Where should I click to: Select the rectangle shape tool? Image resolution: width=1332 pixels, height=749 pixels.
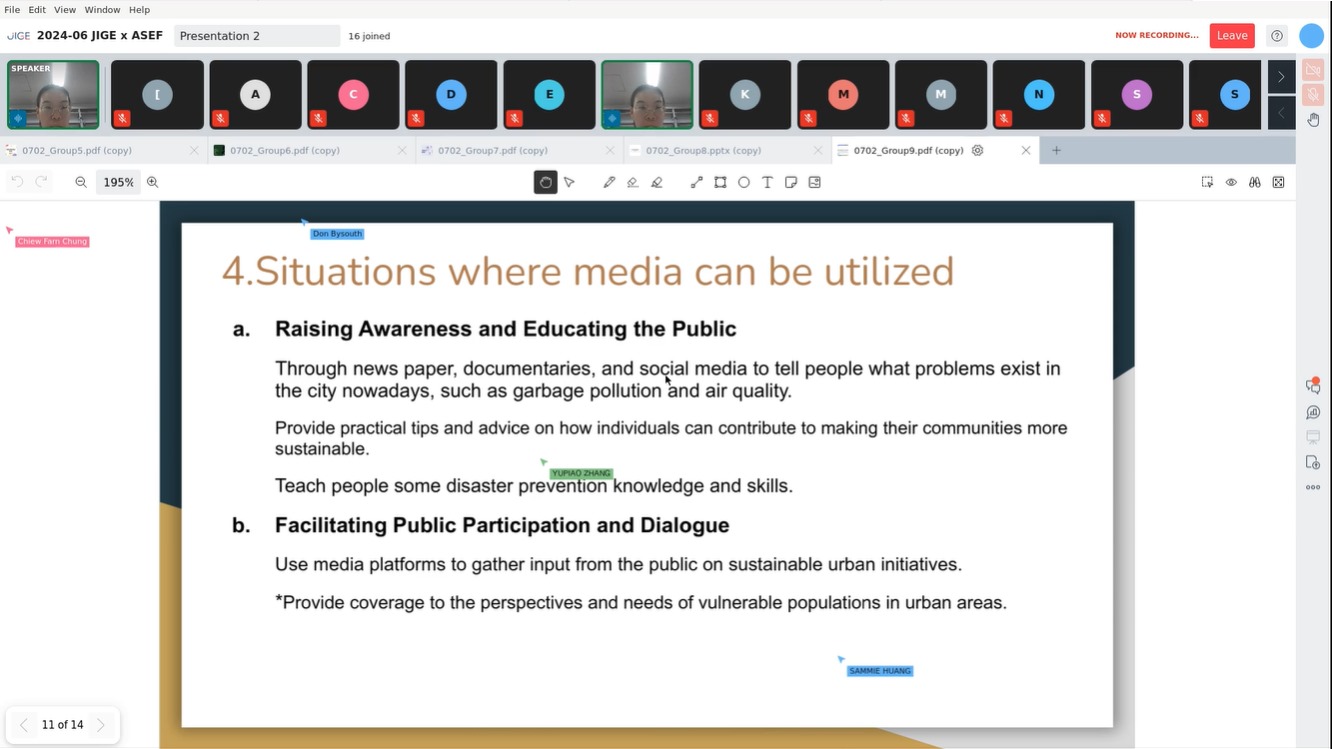pos(720,182)
